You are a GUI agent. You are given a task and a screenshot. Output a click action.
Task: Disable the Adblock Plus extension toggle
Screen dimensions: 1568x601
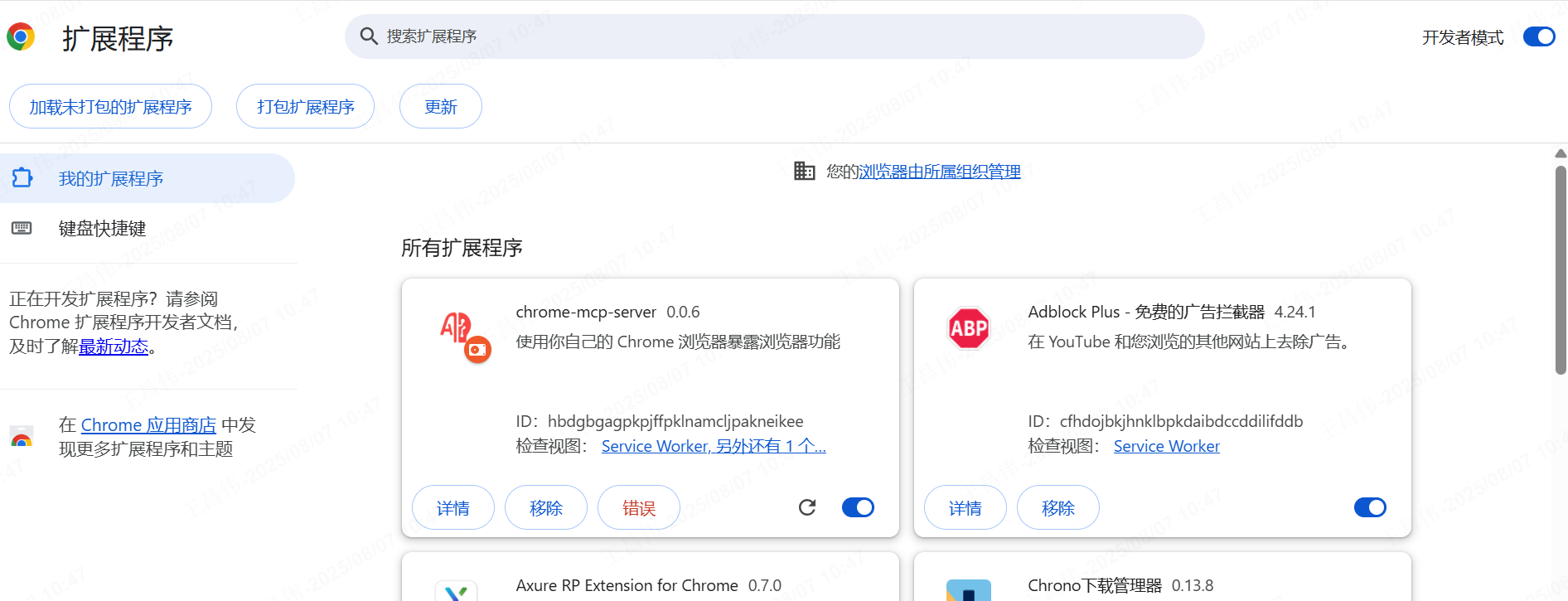click(x=1370, y=507)
